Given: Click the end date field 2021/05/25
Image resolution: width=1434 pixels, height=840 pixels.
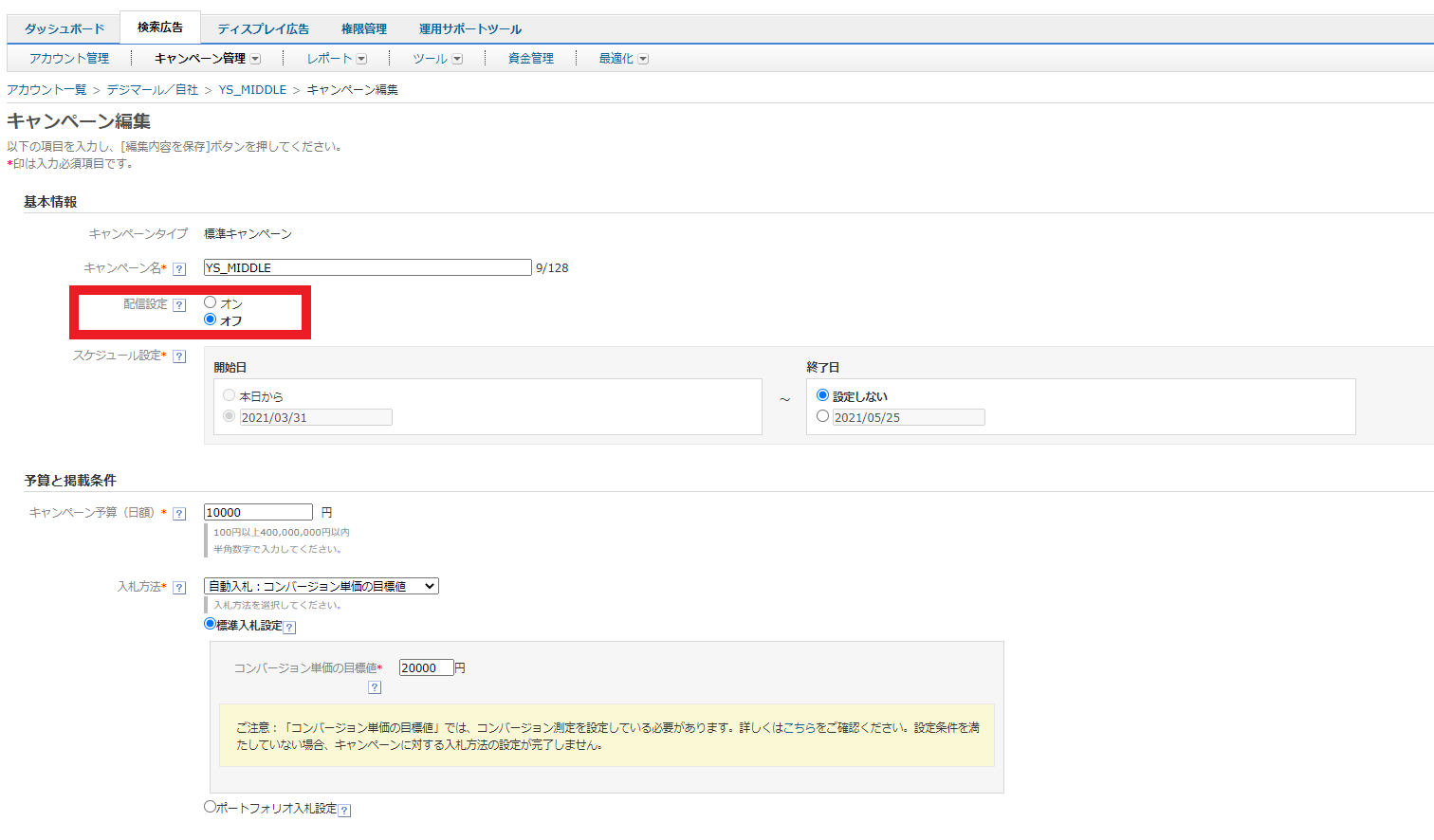Looking at the screenshot, I should tap(909, 418).
